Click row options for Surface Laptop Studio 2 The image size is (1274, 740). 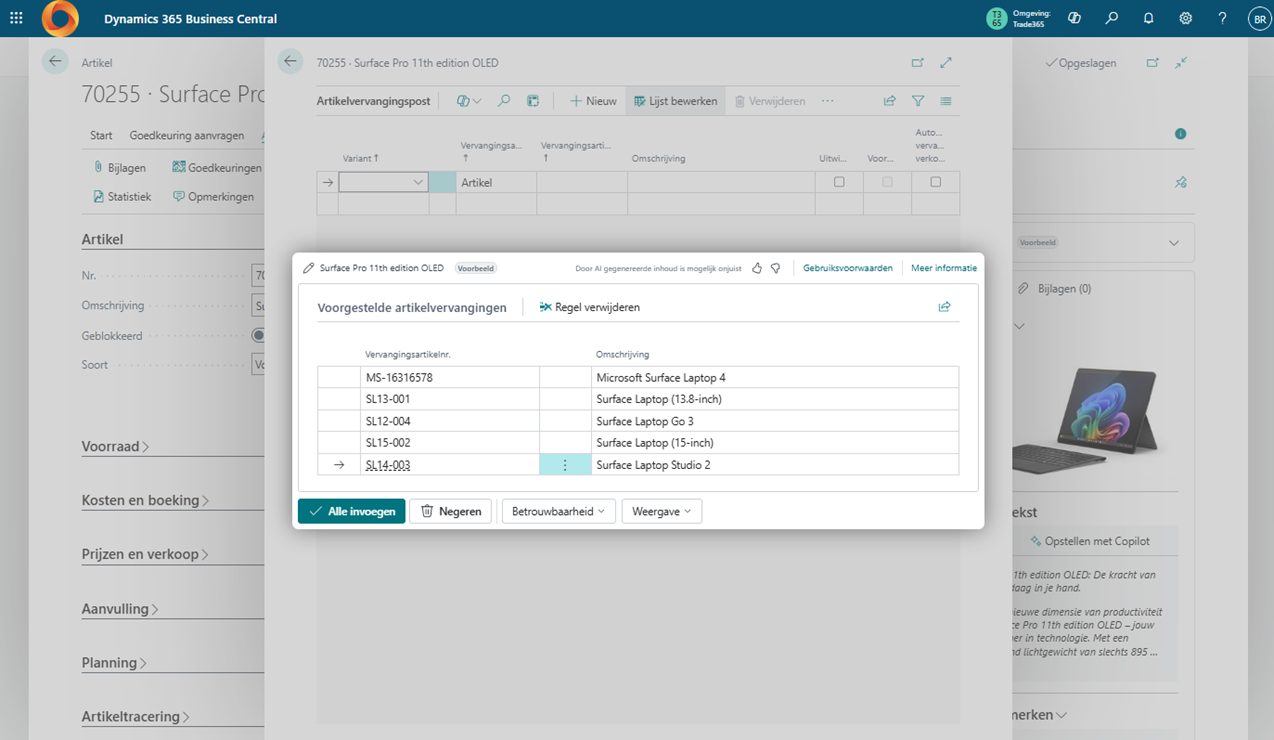click(x=565, y=465)
